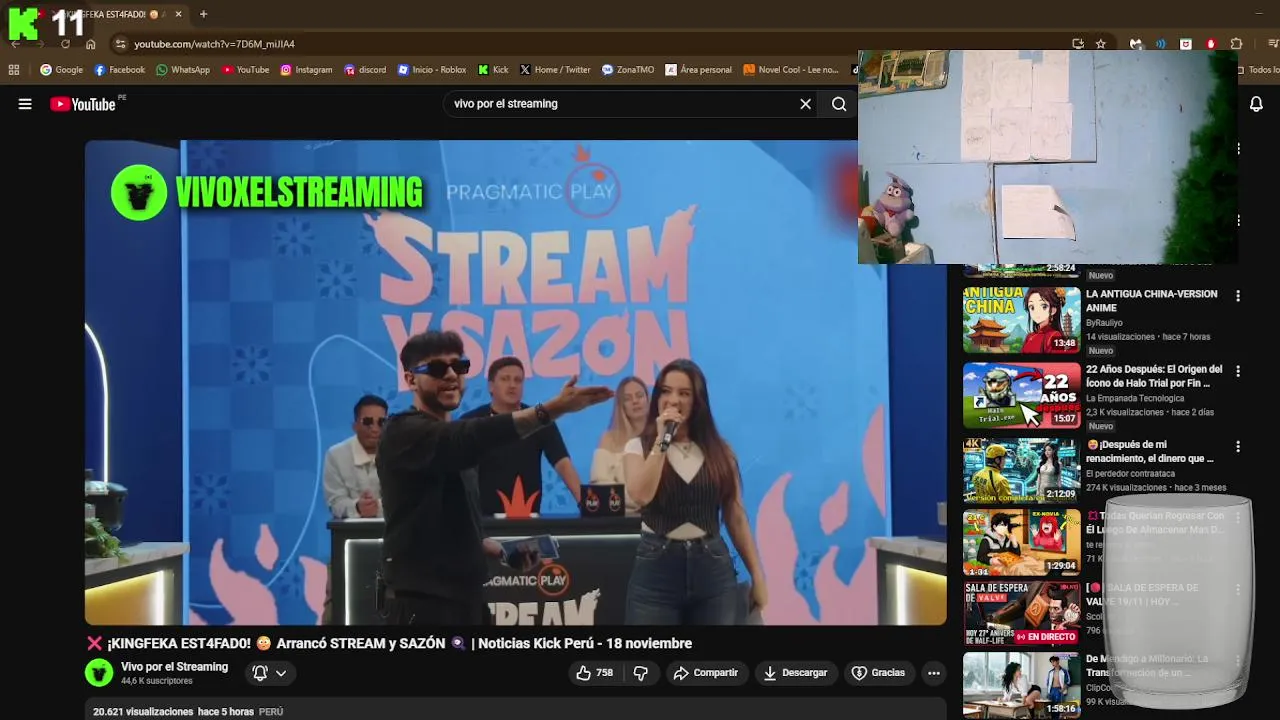Screen dimensions: 1280x720
Task: Open the Vivo por el Streaming channel name
Action: [x=174, y=667]
